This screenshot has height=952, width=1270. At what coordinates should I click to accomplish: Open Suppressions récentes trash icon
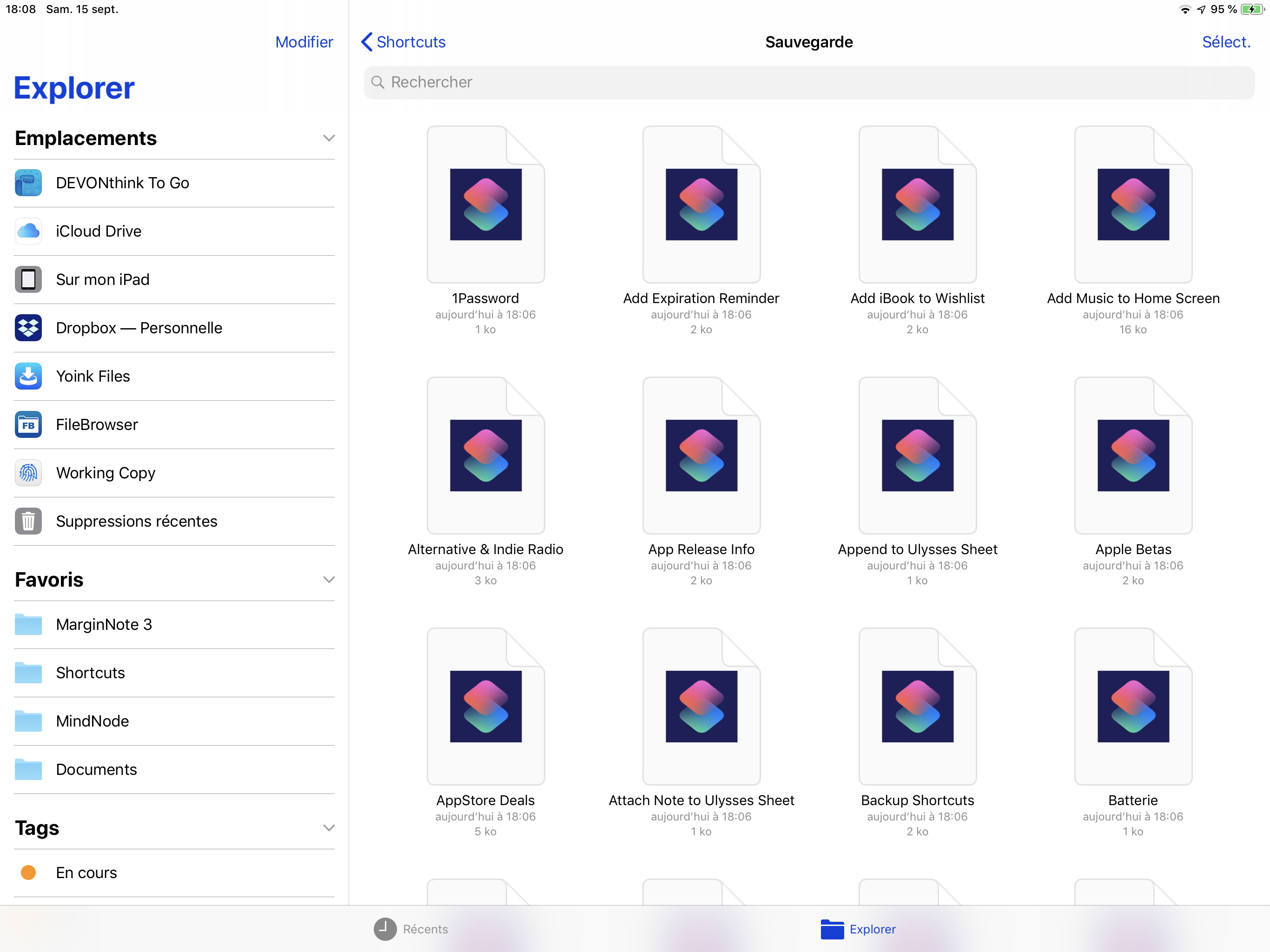pyautogui.click(x=28, y=522)
